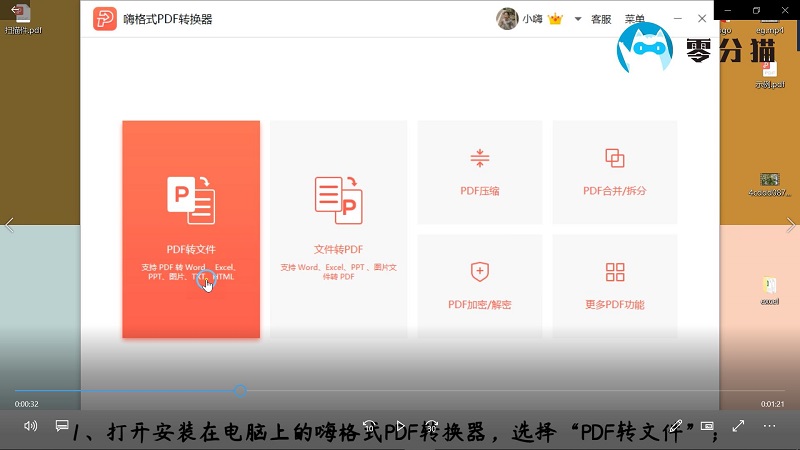Screen dimensions: 800x450
Task: Open the more options ellipsis
Action: click(x=769, y=426)
